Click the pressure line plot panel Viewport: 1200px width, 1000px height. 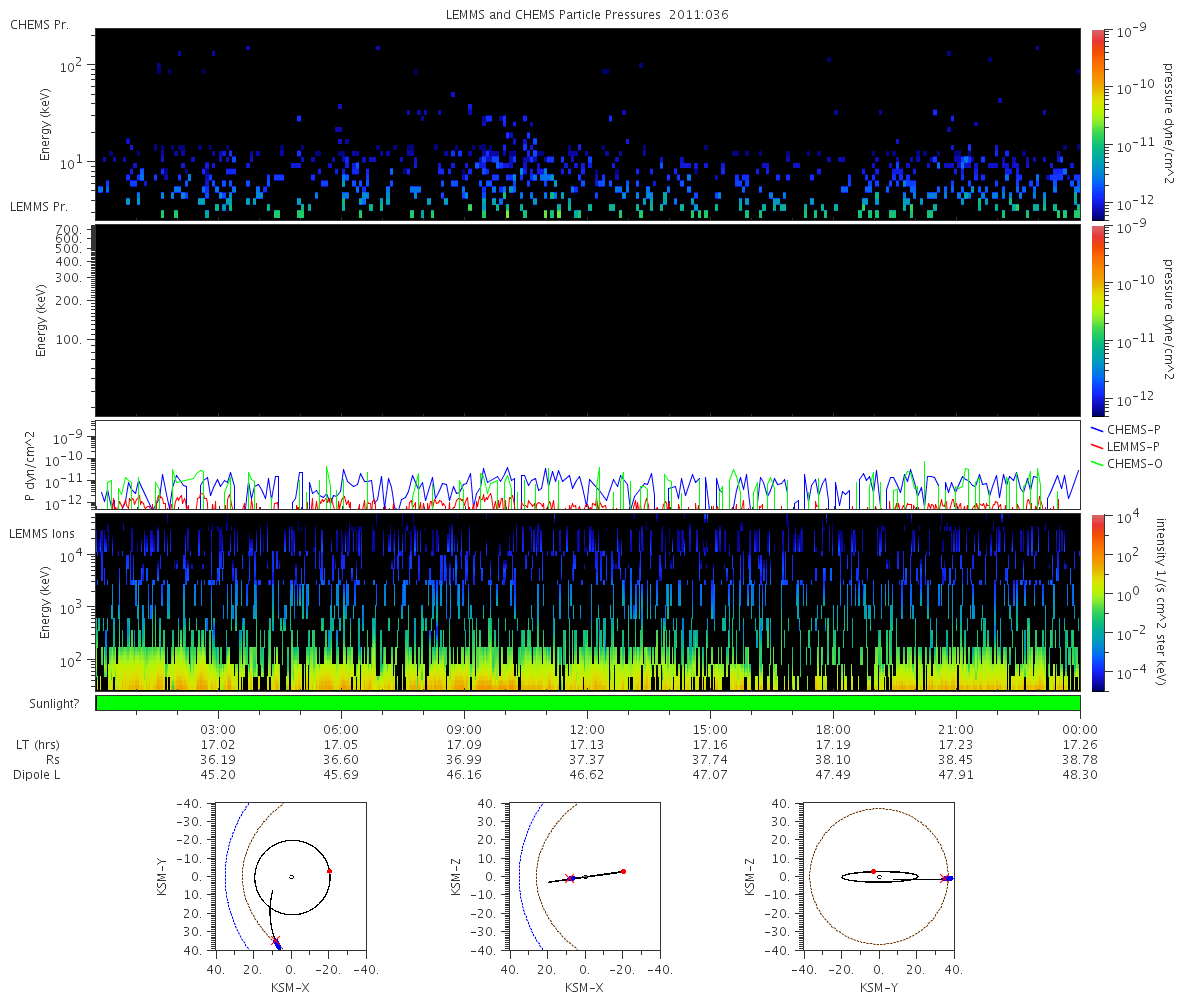coord(588,465)
